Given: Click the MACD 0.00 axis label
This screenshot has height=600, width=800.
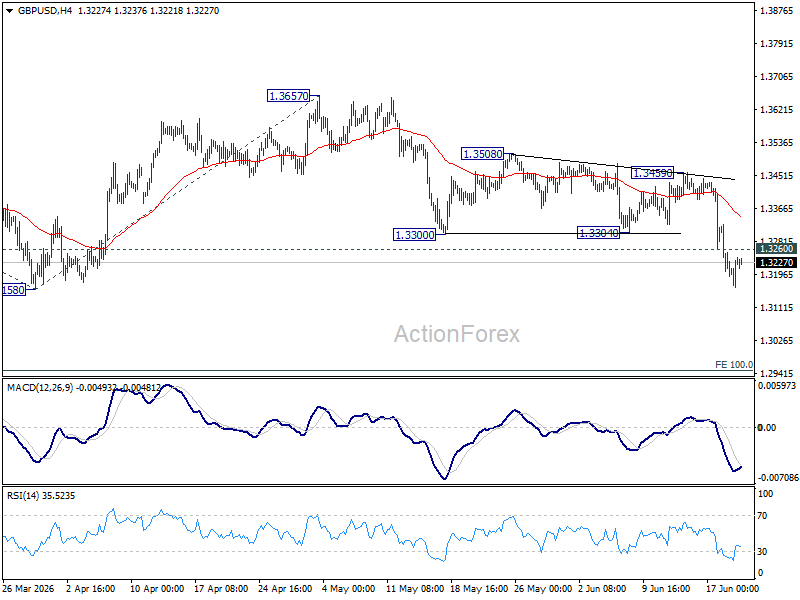Looking at the screenshot, I should [x=767, y=428].
